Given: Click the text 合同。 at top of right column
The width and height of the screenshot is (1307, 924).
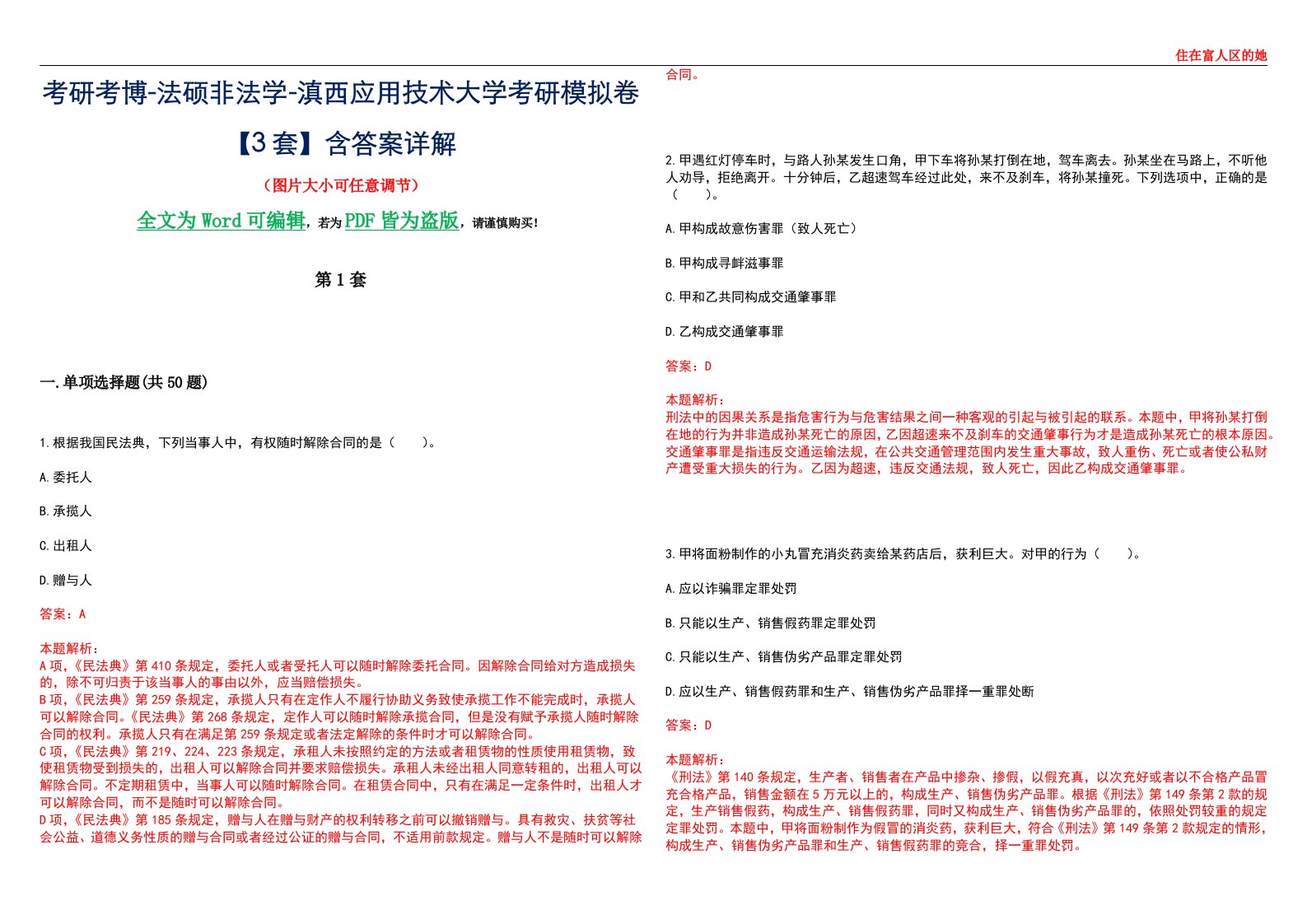Looking at the screenshot, I should pos(685,75).
